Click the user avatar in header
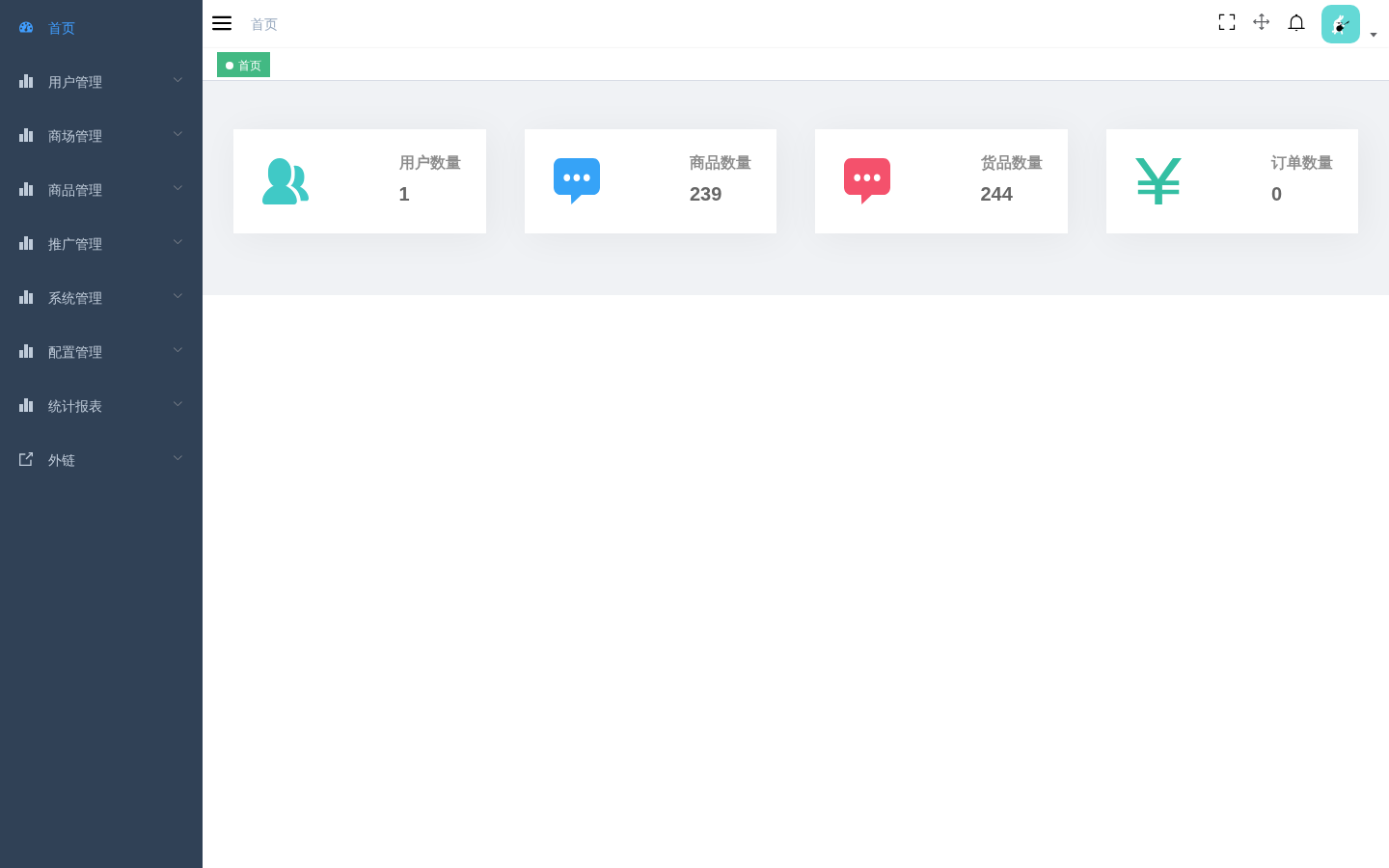The image size is (1389, 868). click(1341, 24)
